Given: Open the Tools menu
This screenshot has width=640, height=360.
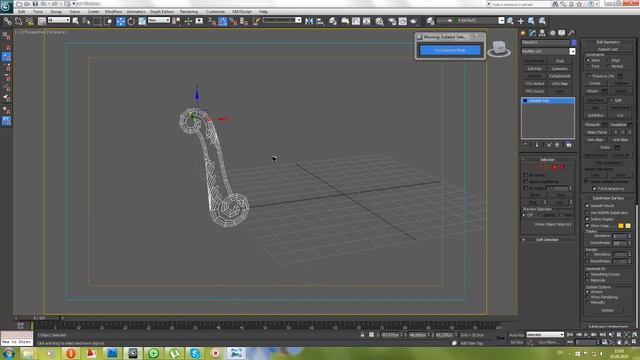Looking at the screenshot, I should coord(38,11).
